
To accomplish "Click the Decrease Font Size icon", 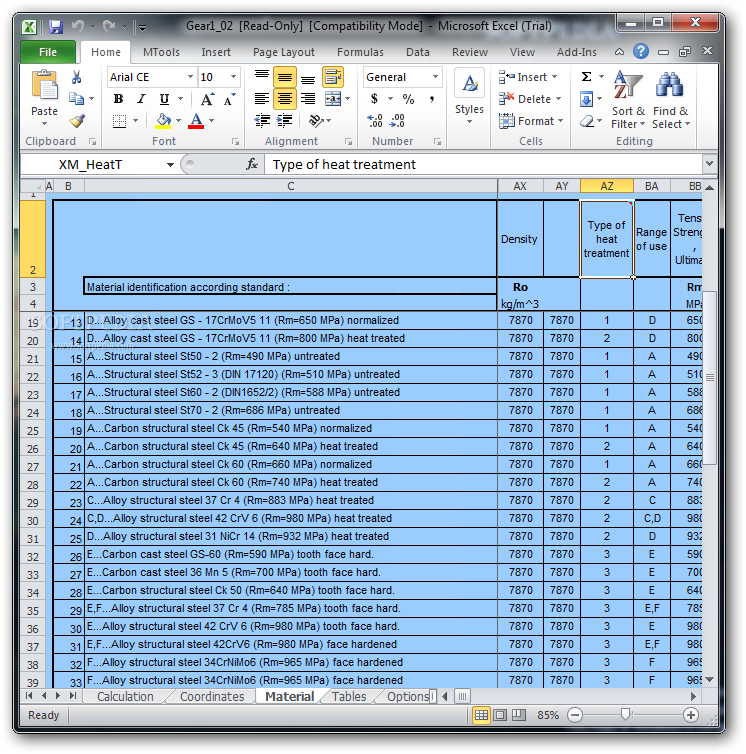I will pyautogui.click(x=229, y=99).
